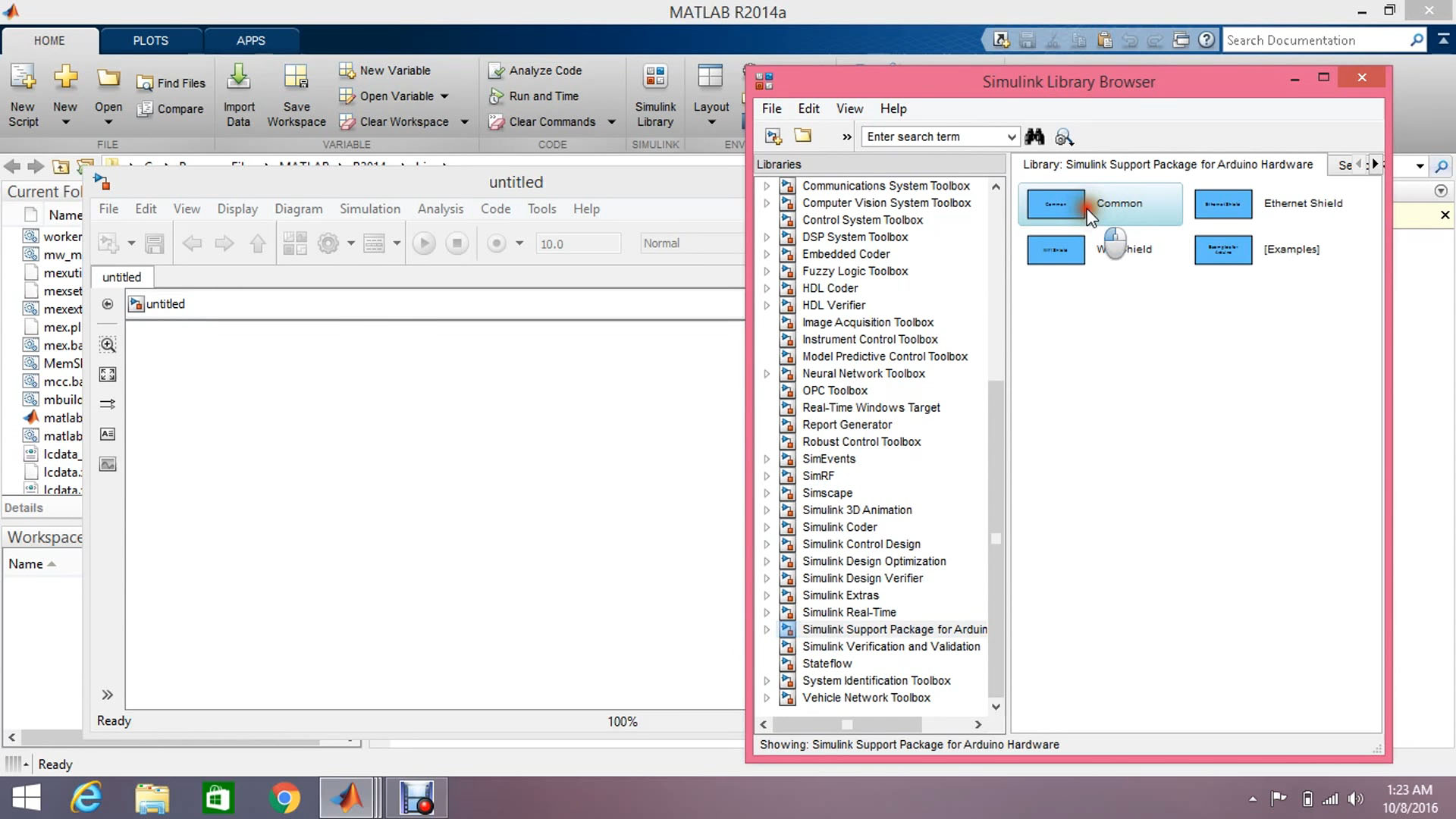Expand Vehicle Network Toolbox tree node
Viewport: 1456px width, 819px height.
767,698
